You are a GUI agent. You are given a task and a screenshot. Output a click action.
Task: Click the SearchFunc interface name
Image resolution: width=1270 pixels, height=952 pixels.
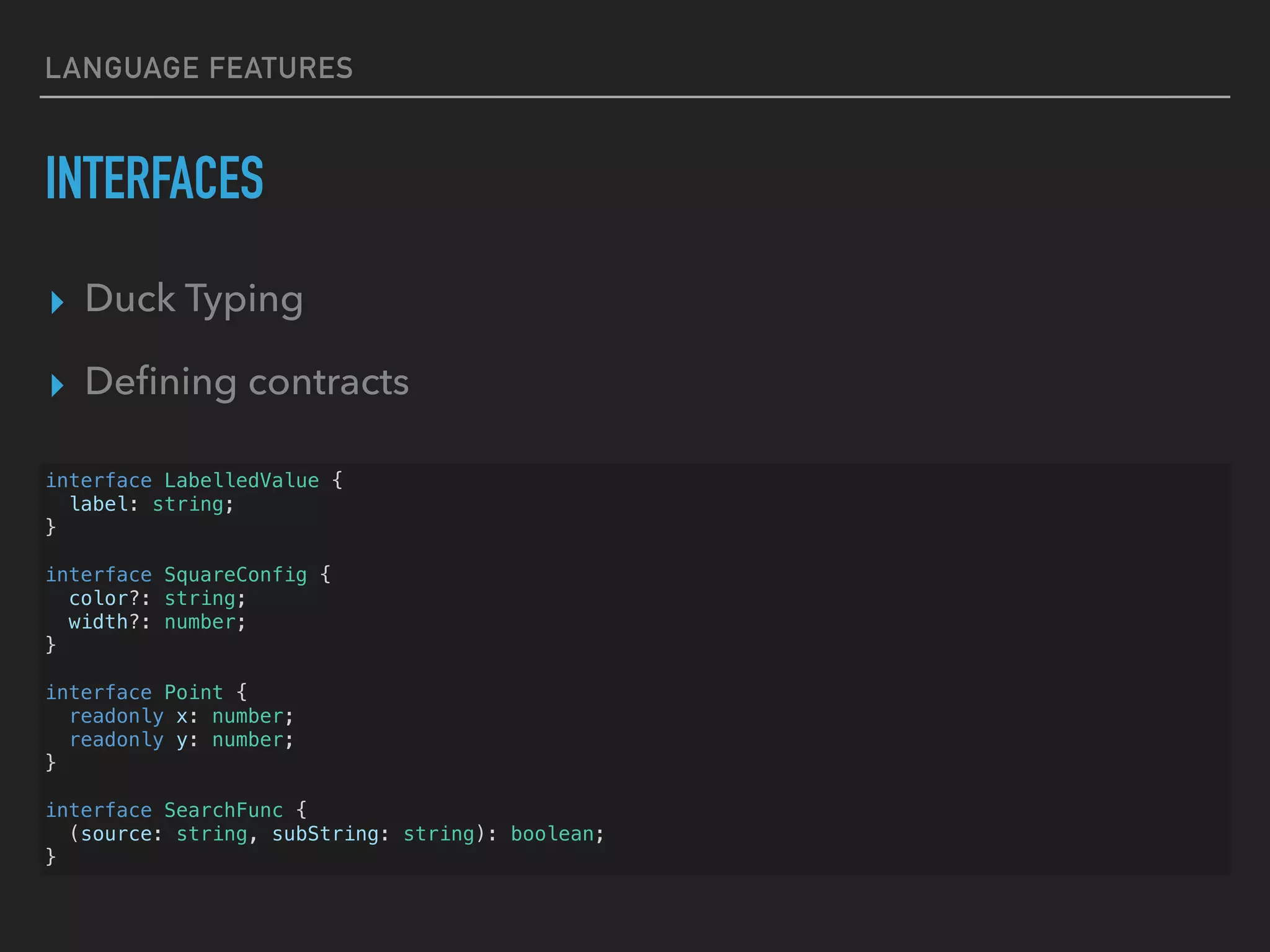[x=223, y=810]
